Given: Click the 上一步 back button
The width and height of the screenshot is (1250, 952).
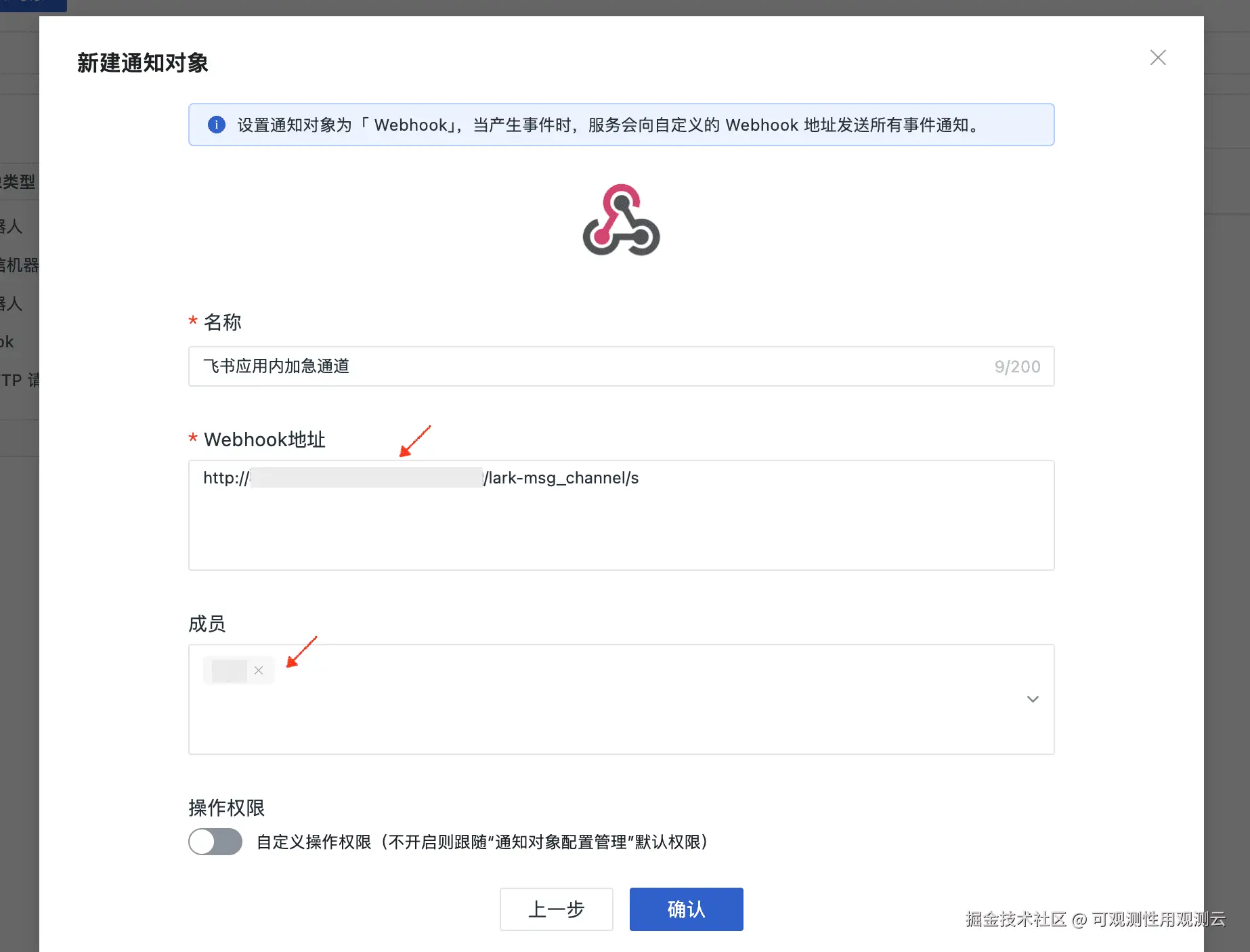Looking at the screenshot, I should pos(557,909).
